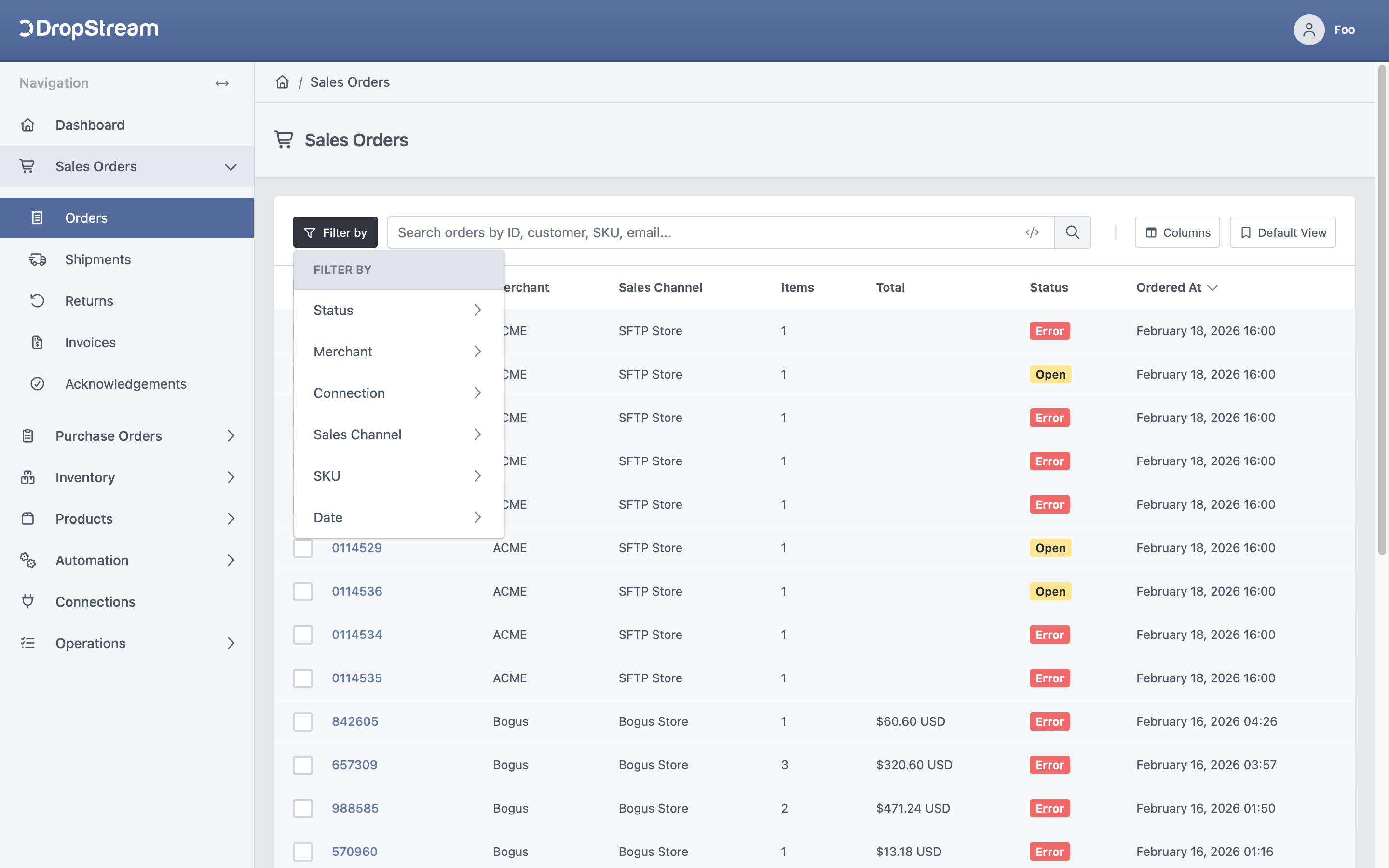Select the checkbox for order 842605
This screenshot has width=1389, height=868.
click(303, 721)
